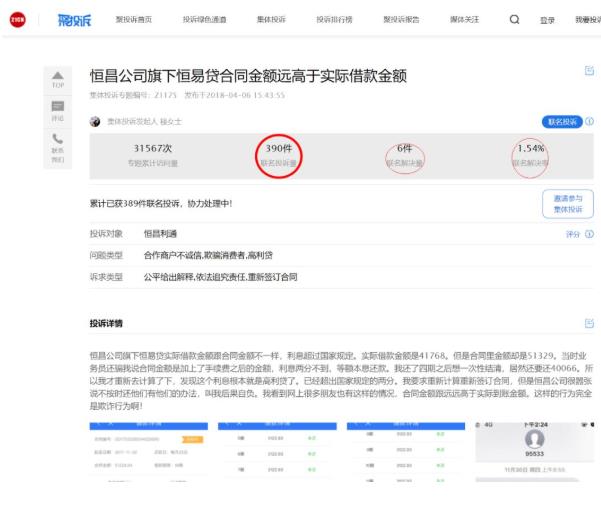Click the complaint initiator's avatar
The height and width of the screenshot is (511, 601).
click(95, 122)
